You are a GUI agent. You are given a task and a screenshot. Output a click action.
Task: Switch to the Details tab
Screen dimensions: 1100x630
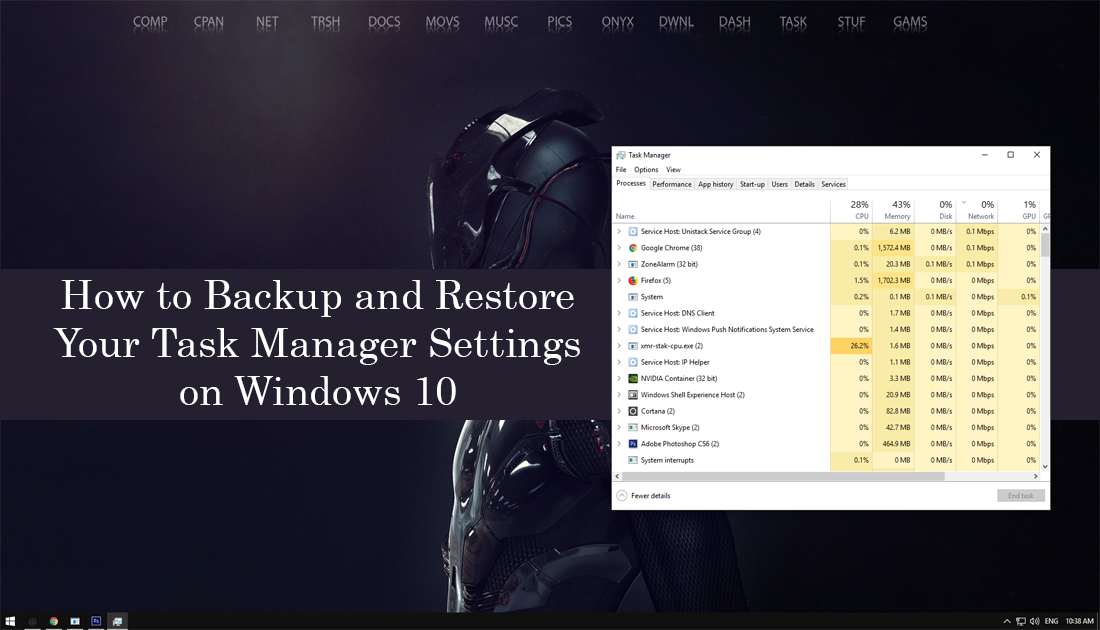804,185
